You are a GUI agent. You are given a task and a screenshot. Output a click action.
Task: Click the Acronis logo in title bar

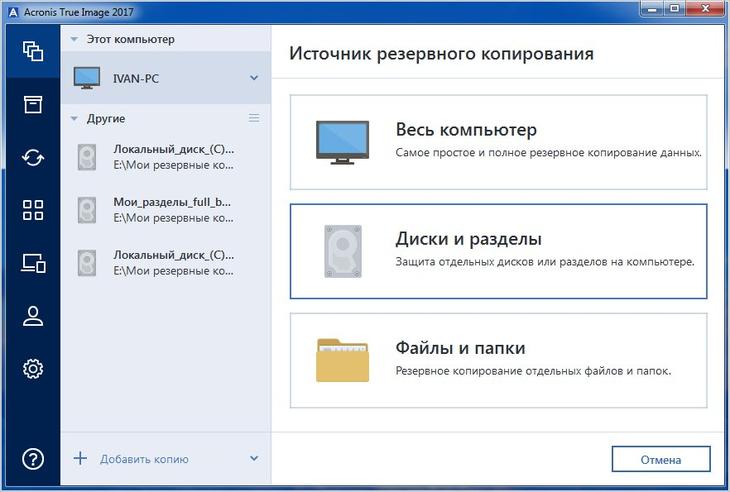[x=13, y=12]
